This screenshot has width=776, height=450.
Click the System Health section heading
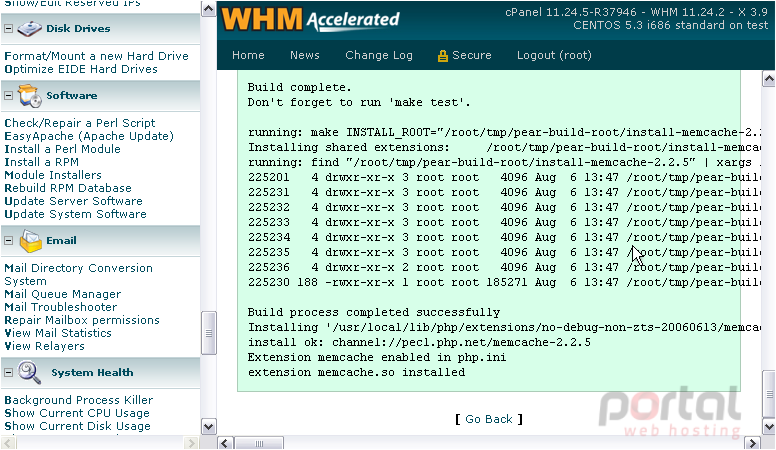click(92, 372)
